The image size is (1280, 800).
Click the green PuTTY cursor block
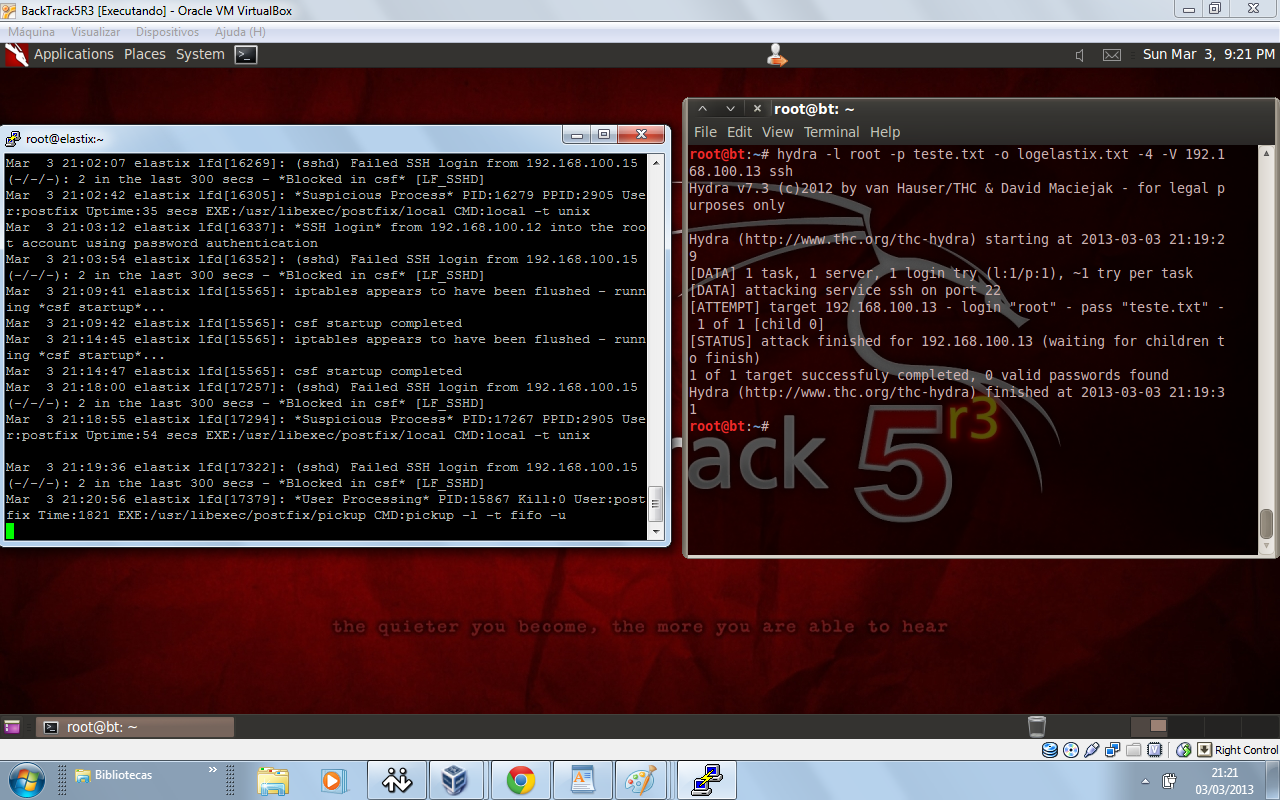[10, 531]
